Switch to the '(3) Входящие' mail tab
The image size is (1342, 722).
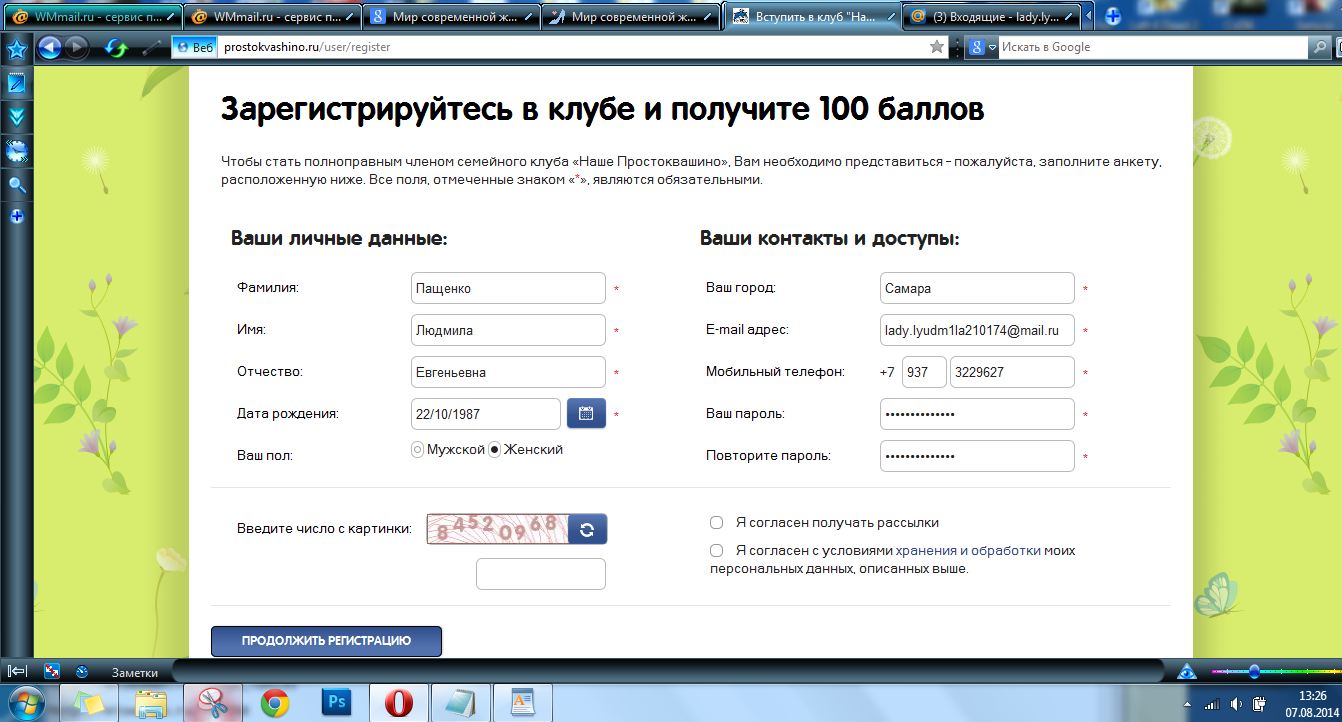990,17
